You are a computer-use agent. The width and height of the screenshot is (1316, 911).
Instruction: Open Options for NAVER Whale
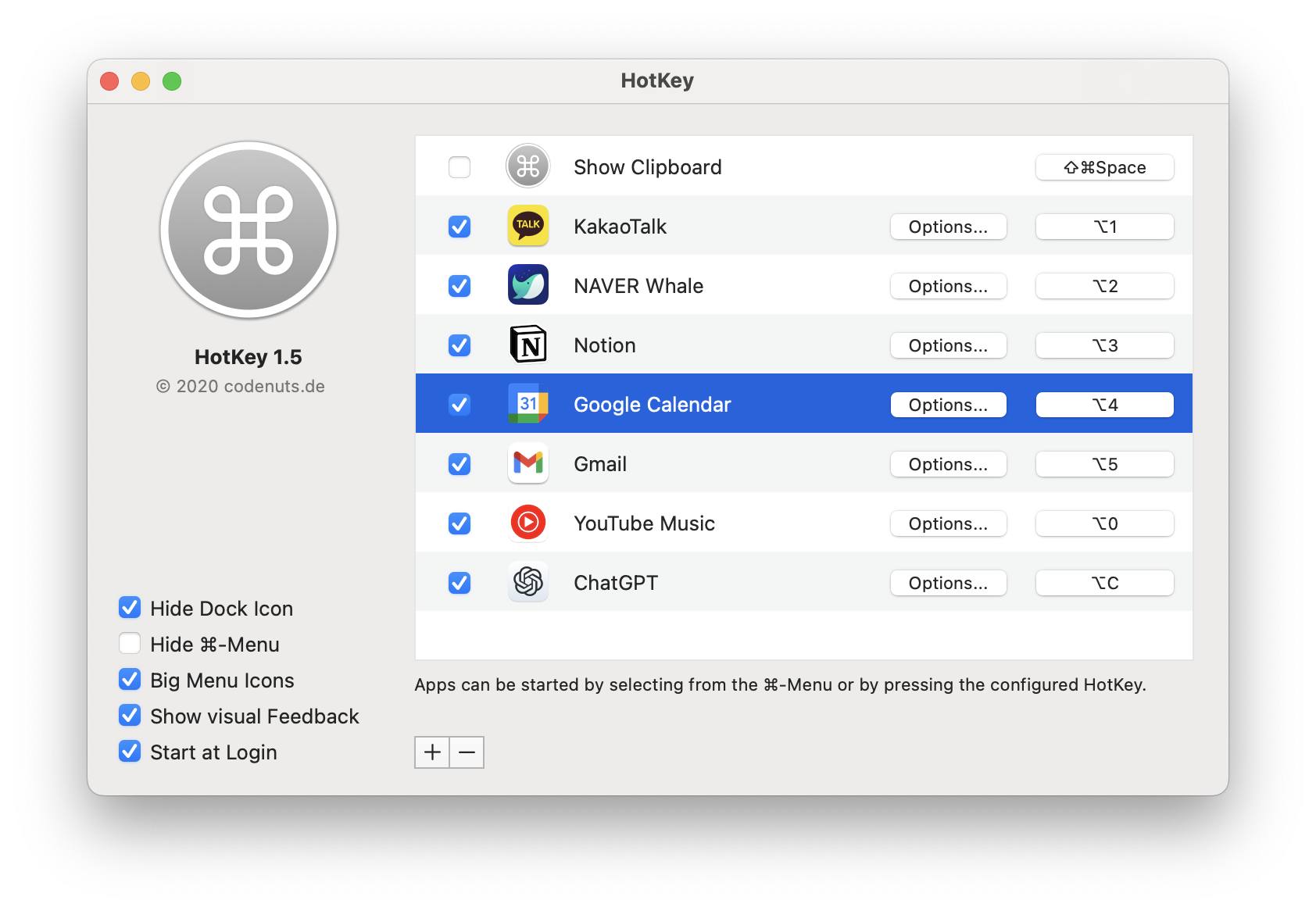pyautogui.click(x=948, y=286)
